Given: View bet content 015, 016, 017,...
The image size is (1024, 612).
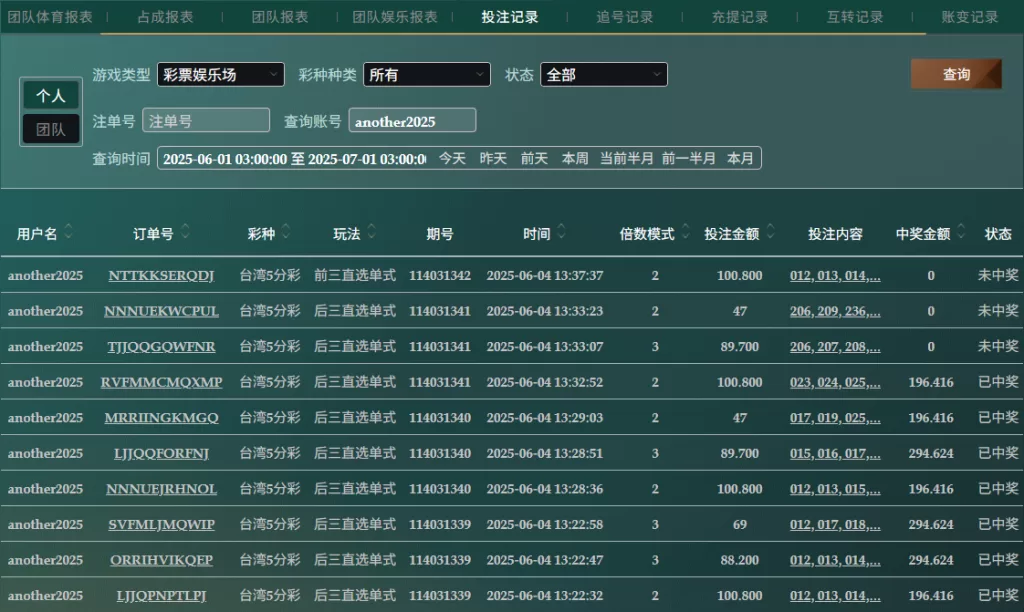Looking at the screenshot, I should (835, 453).
